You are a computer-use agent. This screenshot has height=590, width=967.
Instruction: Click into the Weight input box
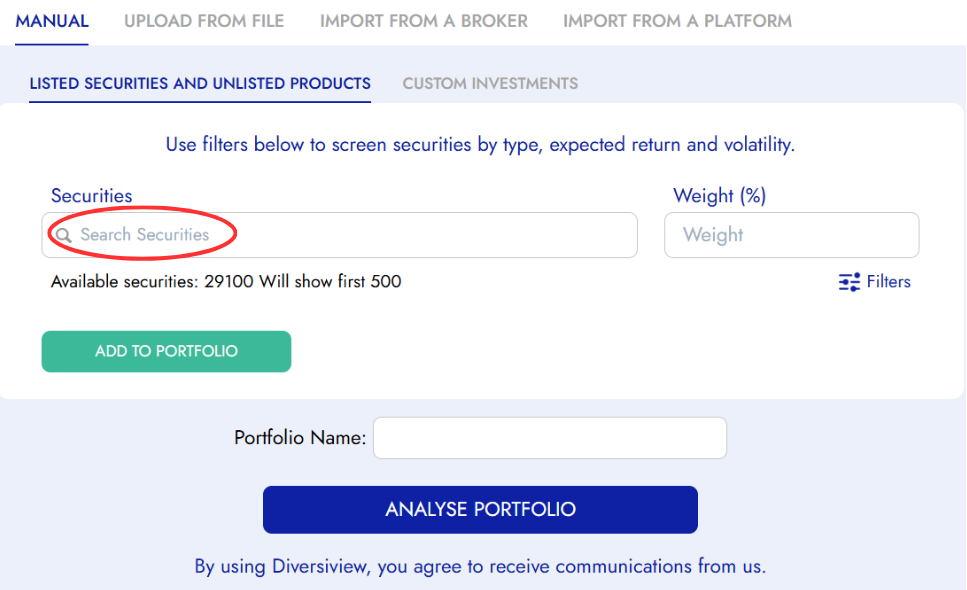coord(791,235)
